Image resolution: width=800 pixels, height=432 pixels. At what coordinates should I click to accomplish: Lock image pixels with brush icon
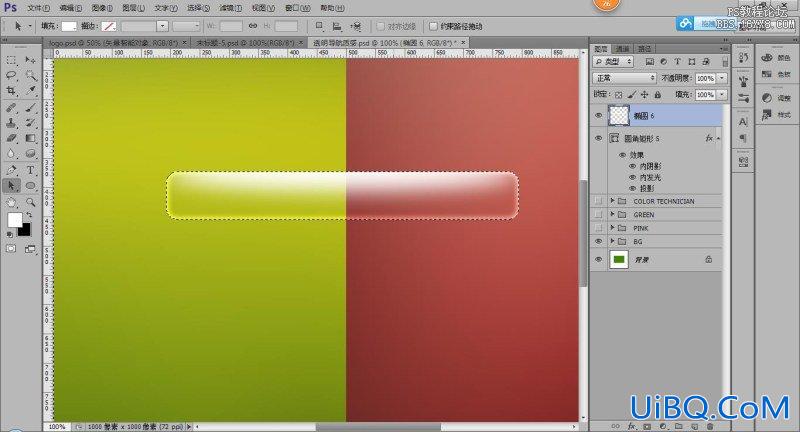(x=632, y=95)
